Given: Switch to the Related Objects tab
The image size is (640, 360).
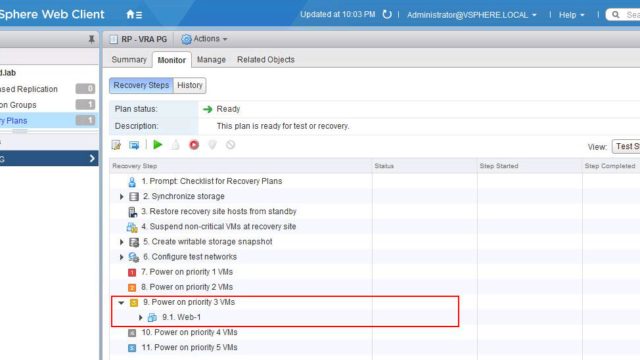Looking at the screenshot, I should pos(266,60).
